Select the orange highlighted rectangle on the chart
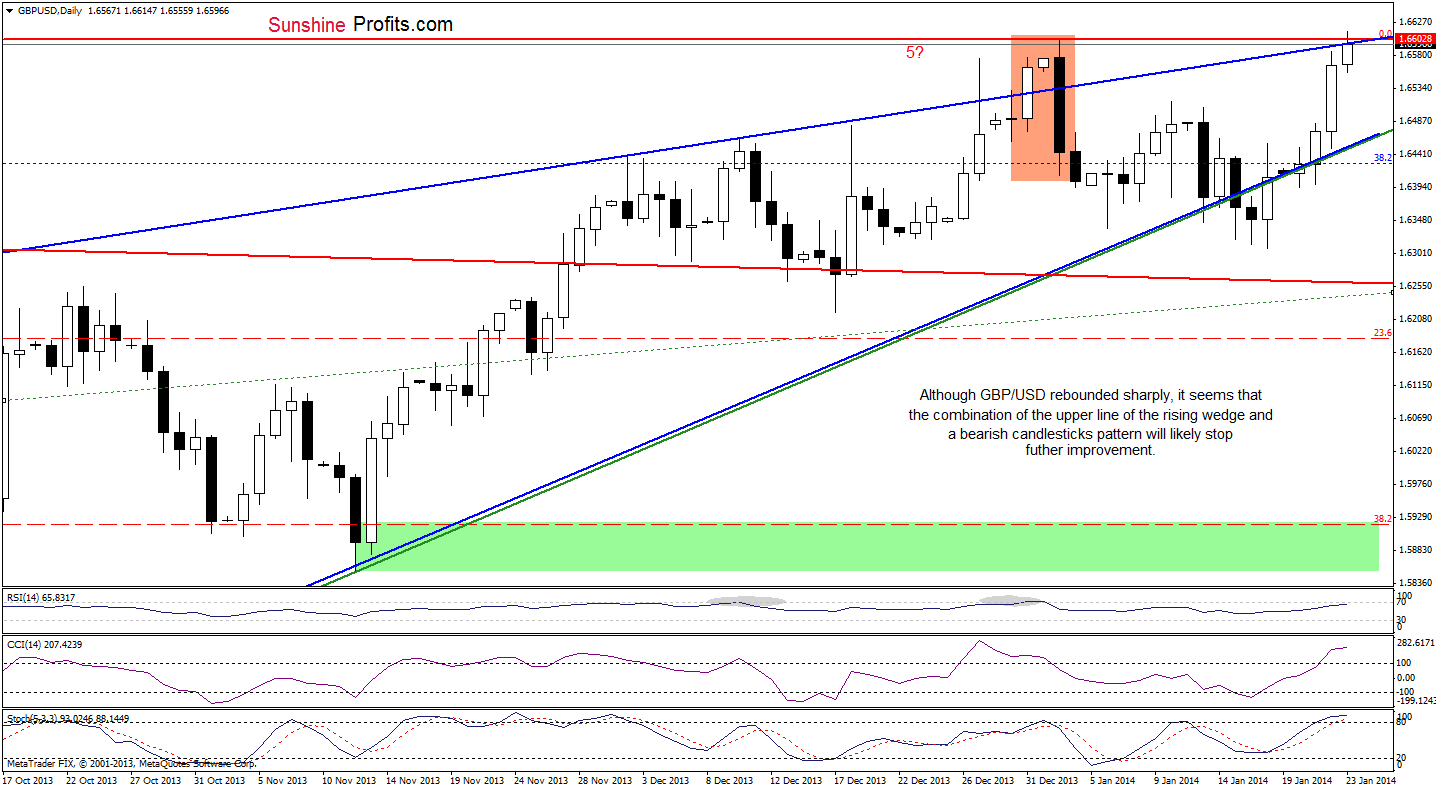 [1043, 108]
